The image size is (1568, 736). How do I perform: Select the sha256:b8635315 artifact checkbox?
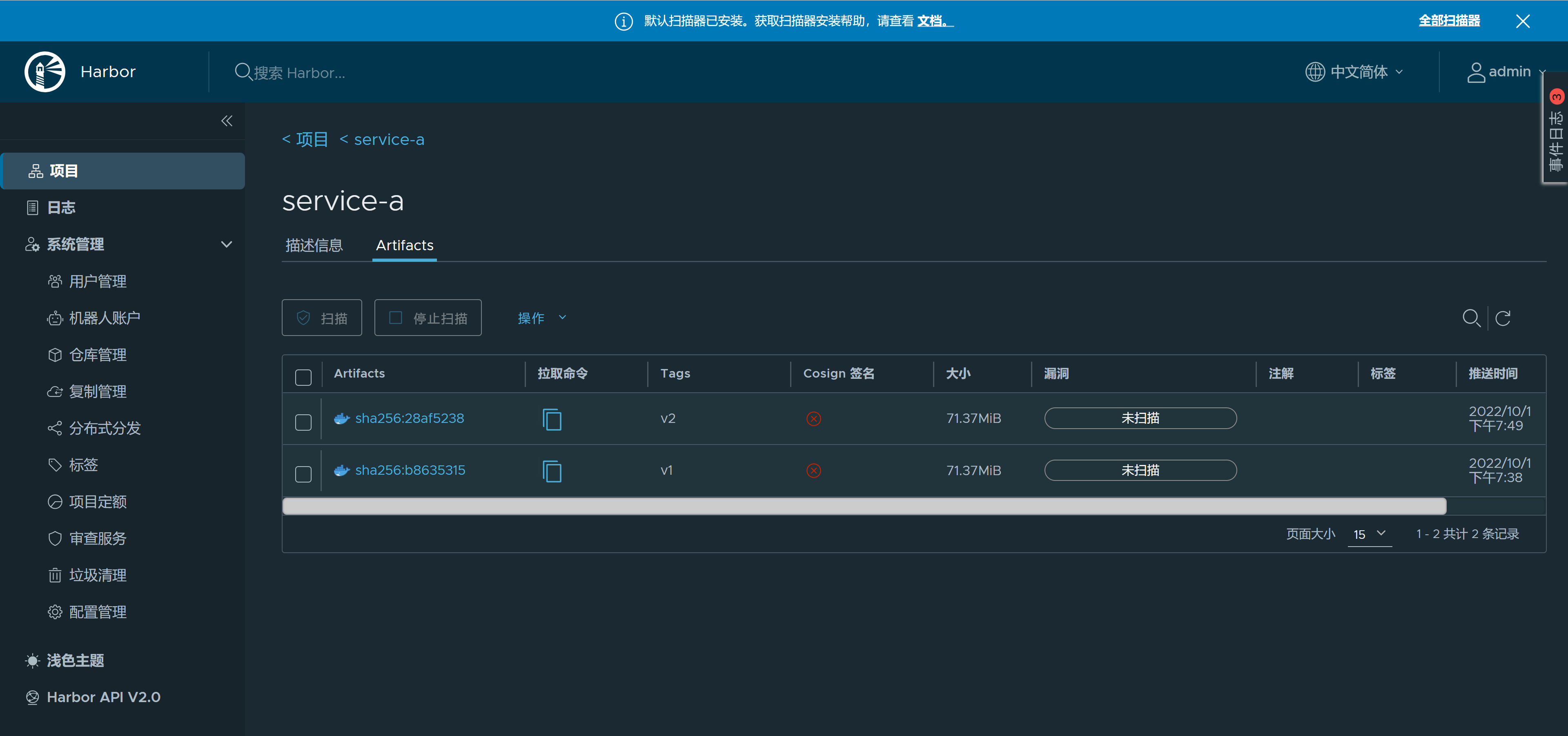303,474
